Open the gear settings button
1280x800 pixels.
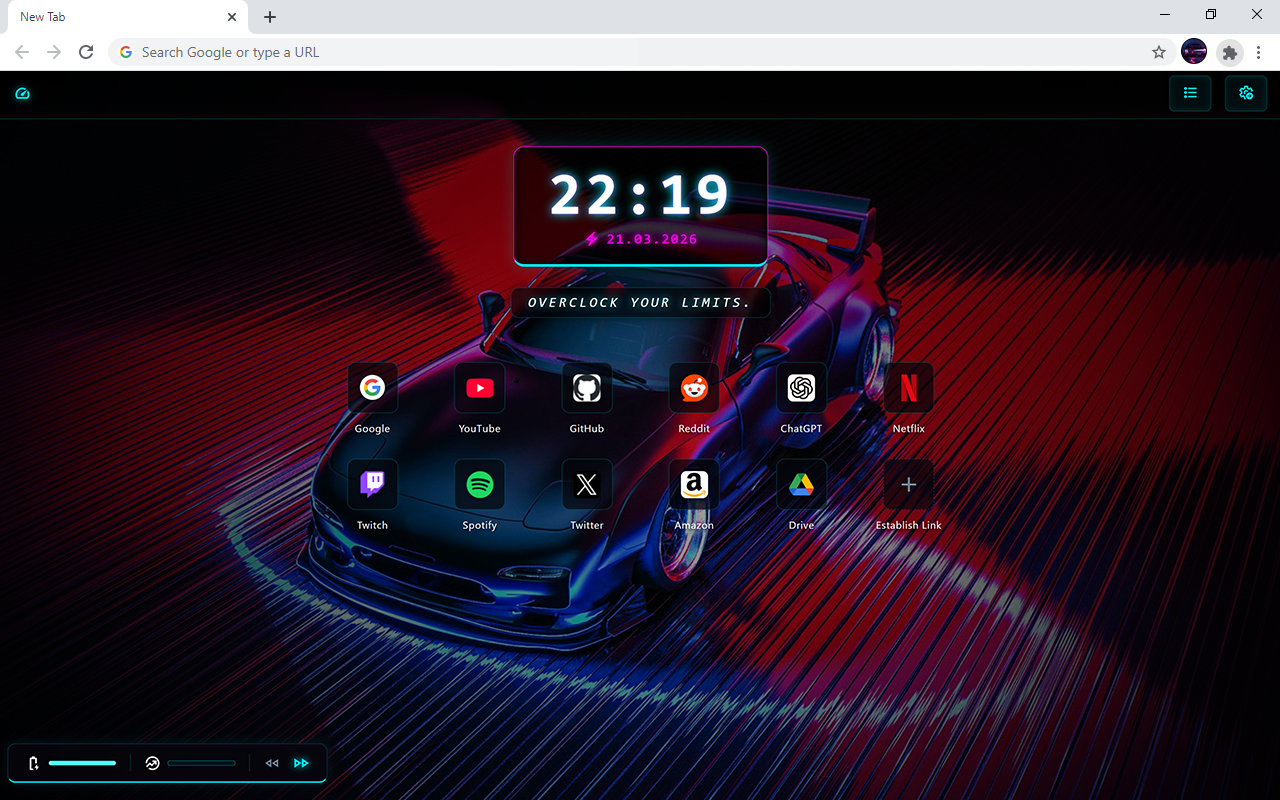pyautogui.click(x=1246, y=93)
